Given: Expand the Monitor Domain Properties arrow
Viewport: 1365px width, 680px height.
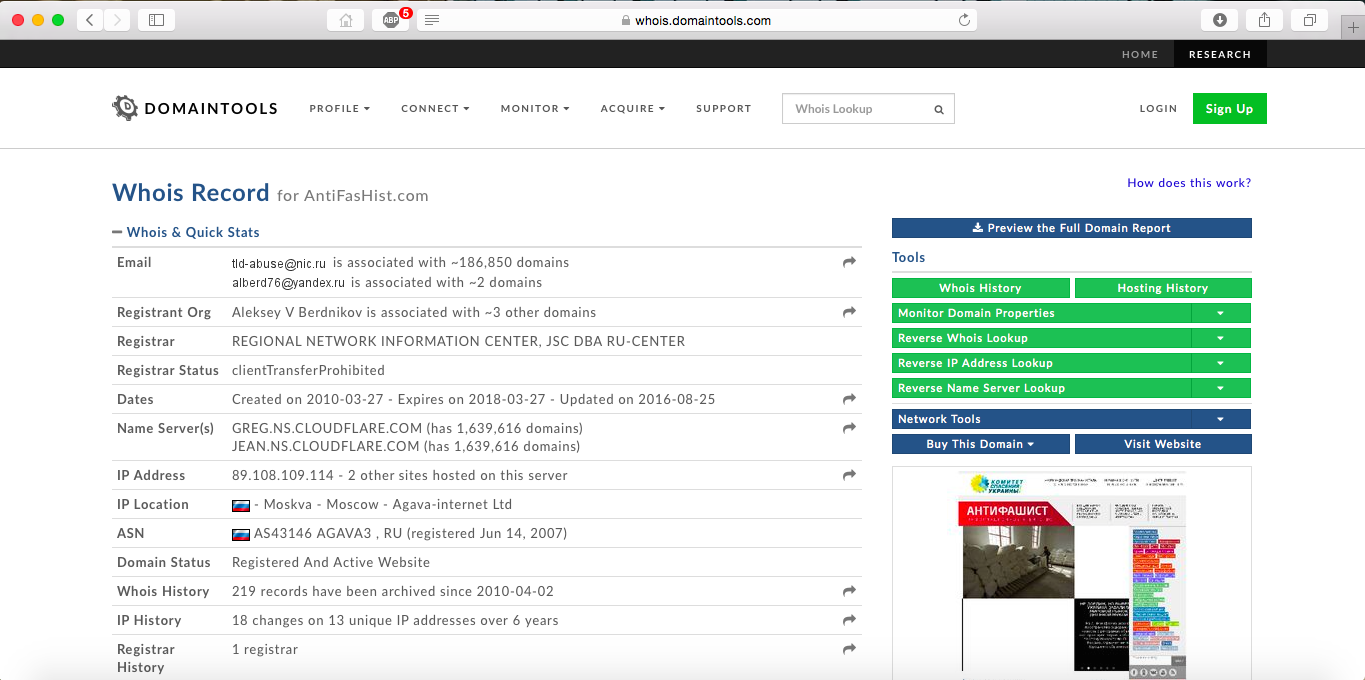Looking at the screenshot, I should point(1221,313).
